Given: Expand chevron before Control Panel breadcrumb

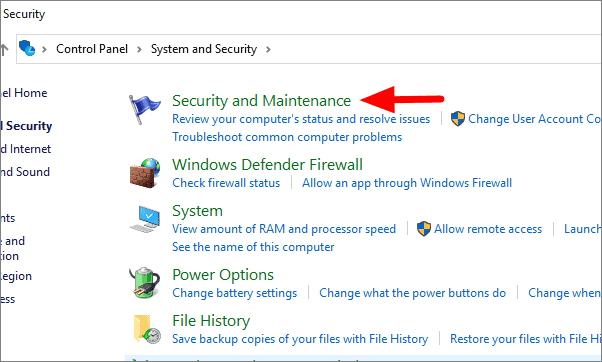Looking at the screenshot, I should tap(44, 50).
